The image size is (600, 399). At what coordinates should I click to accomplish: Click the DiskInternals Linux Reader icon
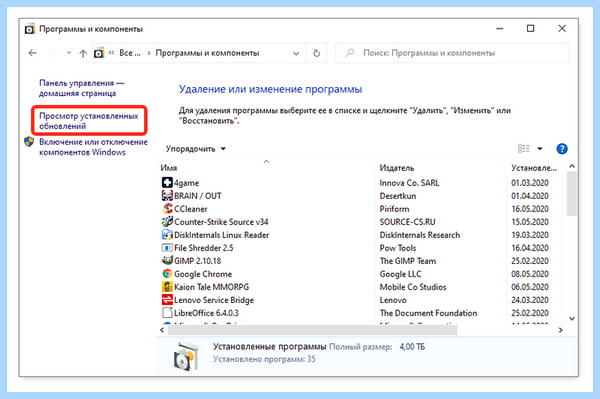pyautogui.click(x=167, y=235)
